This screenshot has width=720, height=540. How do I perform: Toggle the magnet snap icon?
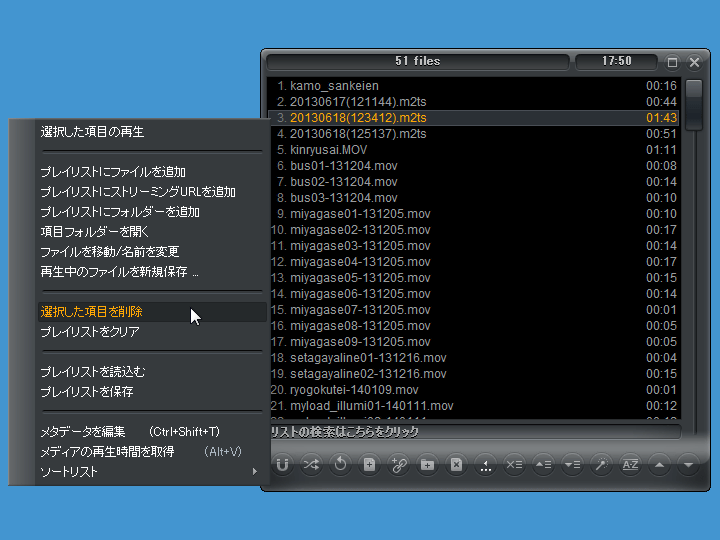coord(282,465)
